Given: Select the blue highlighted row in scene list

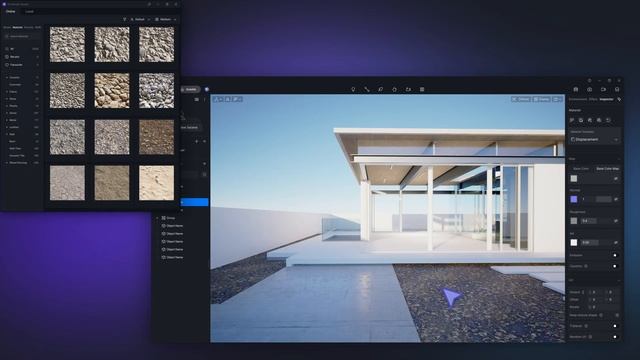Looking at the screenshot, I should click(194, 202).
